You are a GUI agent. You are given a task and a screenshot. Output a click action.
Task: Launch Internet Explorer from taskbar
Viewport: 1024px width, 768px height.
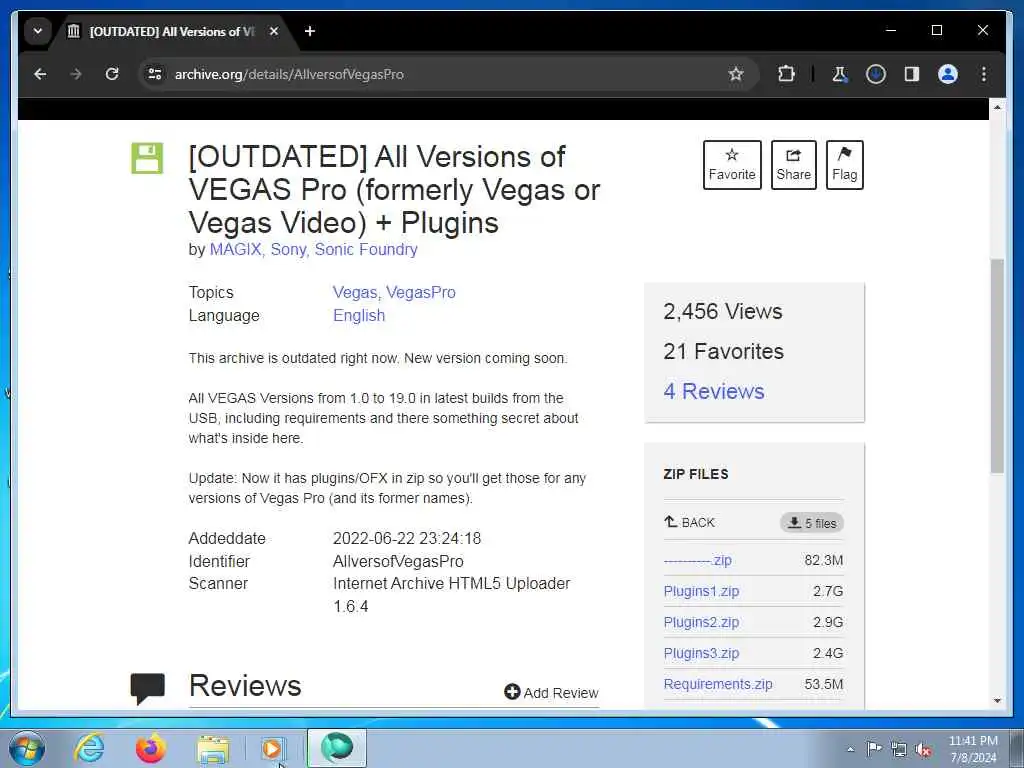(89, 748)
